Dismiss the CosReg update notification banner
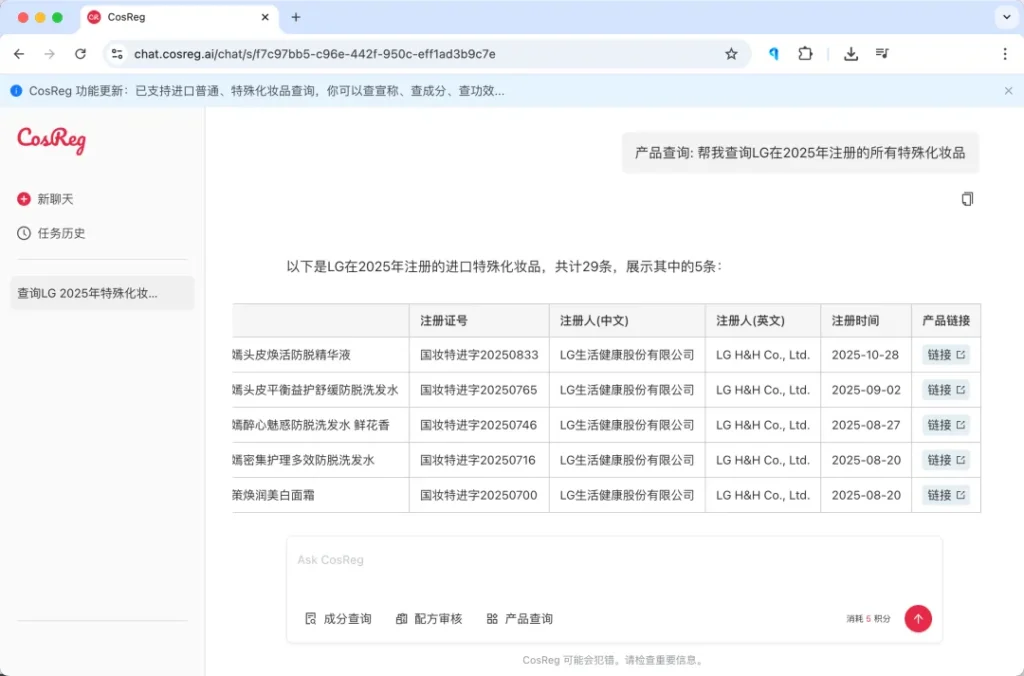 click(1008, 91)
